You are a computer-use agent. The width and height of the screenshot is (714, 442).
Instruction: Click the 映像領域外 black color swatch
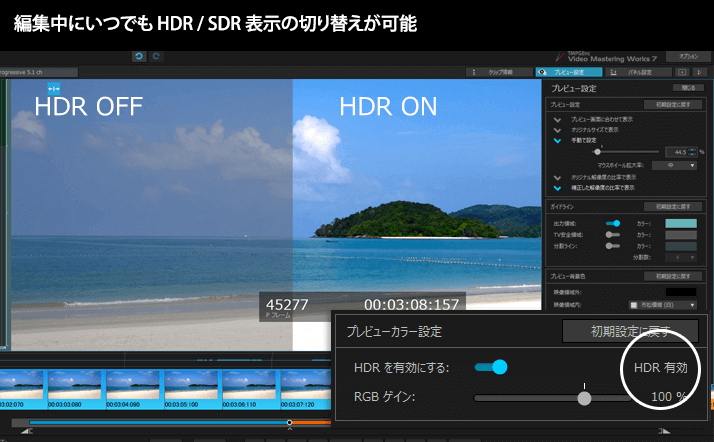click(x=681, y=292)
